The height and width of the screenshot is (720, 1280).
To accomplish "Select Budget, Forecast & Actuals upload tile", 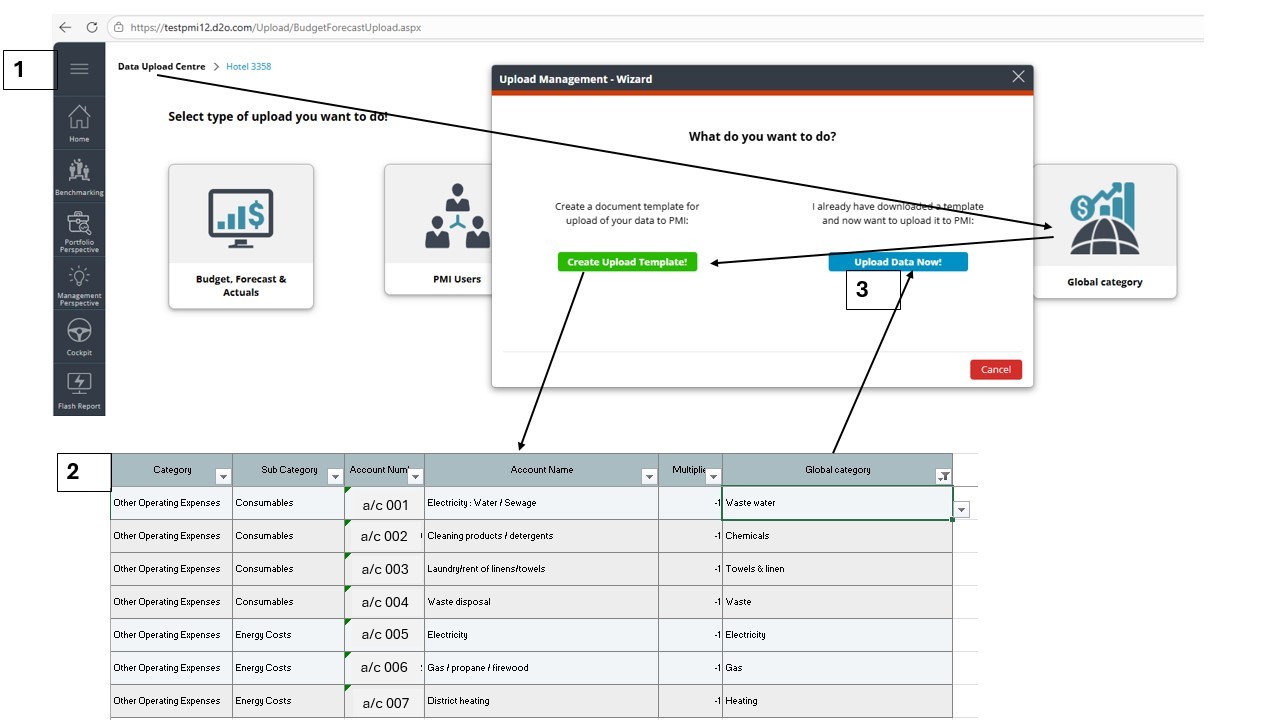I will click(241, 236).
